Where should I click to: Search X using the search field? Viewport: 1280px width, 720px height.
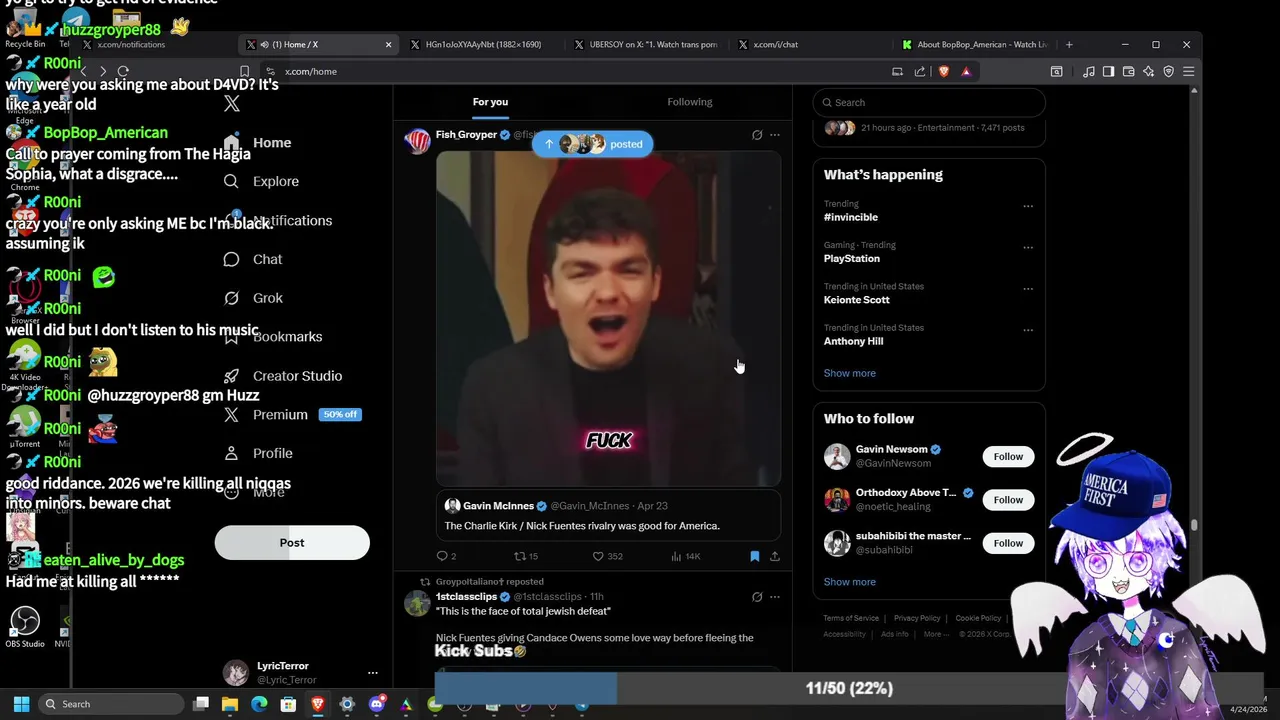click(929, 102)
